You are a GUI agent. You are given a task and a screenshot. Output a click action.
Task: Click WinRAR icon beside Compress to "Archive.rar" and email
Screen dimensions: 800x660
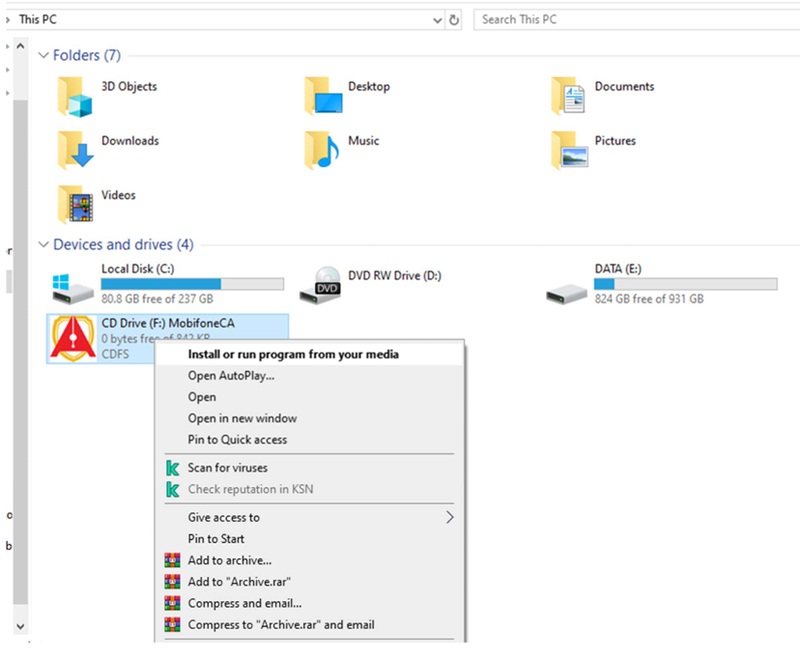pyautogui.click(x=172, y=624)
